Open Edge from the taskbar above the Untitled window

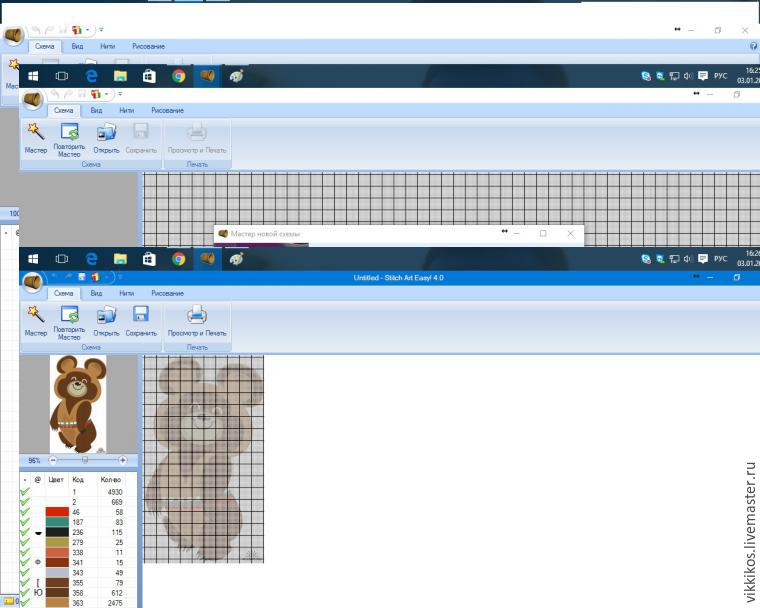(x=91, y=259)
